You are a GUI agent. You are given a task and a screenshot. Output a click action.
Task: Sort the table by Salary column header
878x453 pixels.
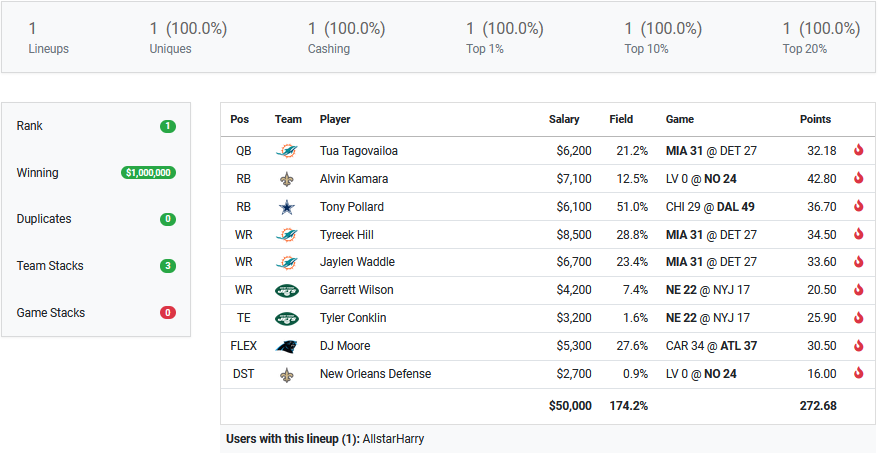coord(564,119)
